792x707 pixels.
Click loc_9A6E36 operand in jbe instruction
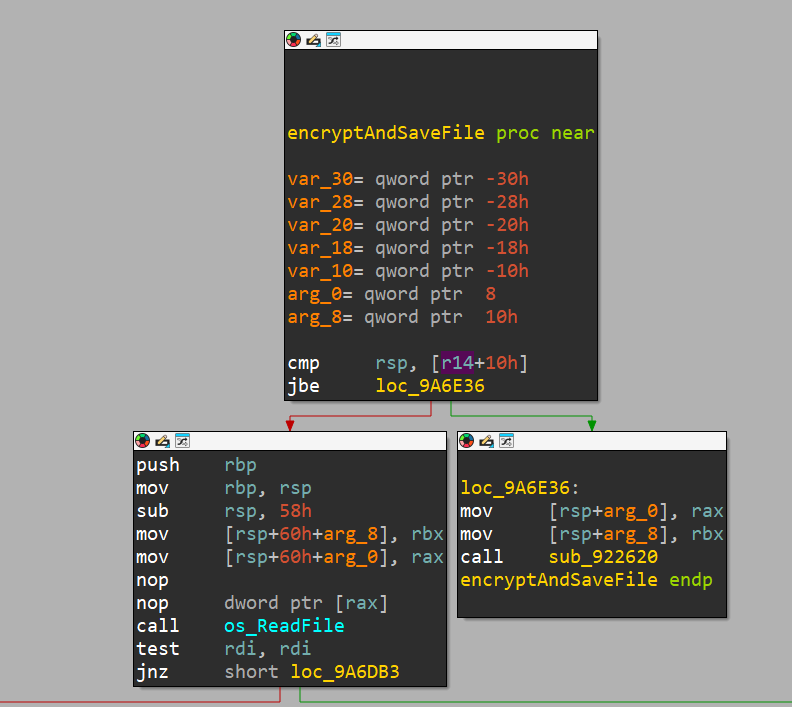(429, 386)
